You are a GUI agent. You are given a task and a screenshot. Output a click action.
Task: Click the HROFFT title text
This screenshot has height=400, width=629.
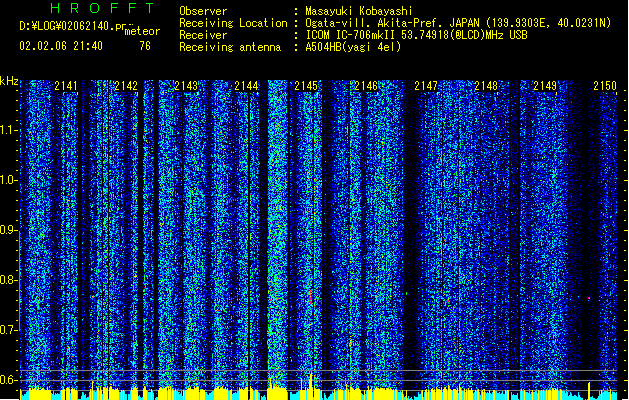(x=103, y=8)
